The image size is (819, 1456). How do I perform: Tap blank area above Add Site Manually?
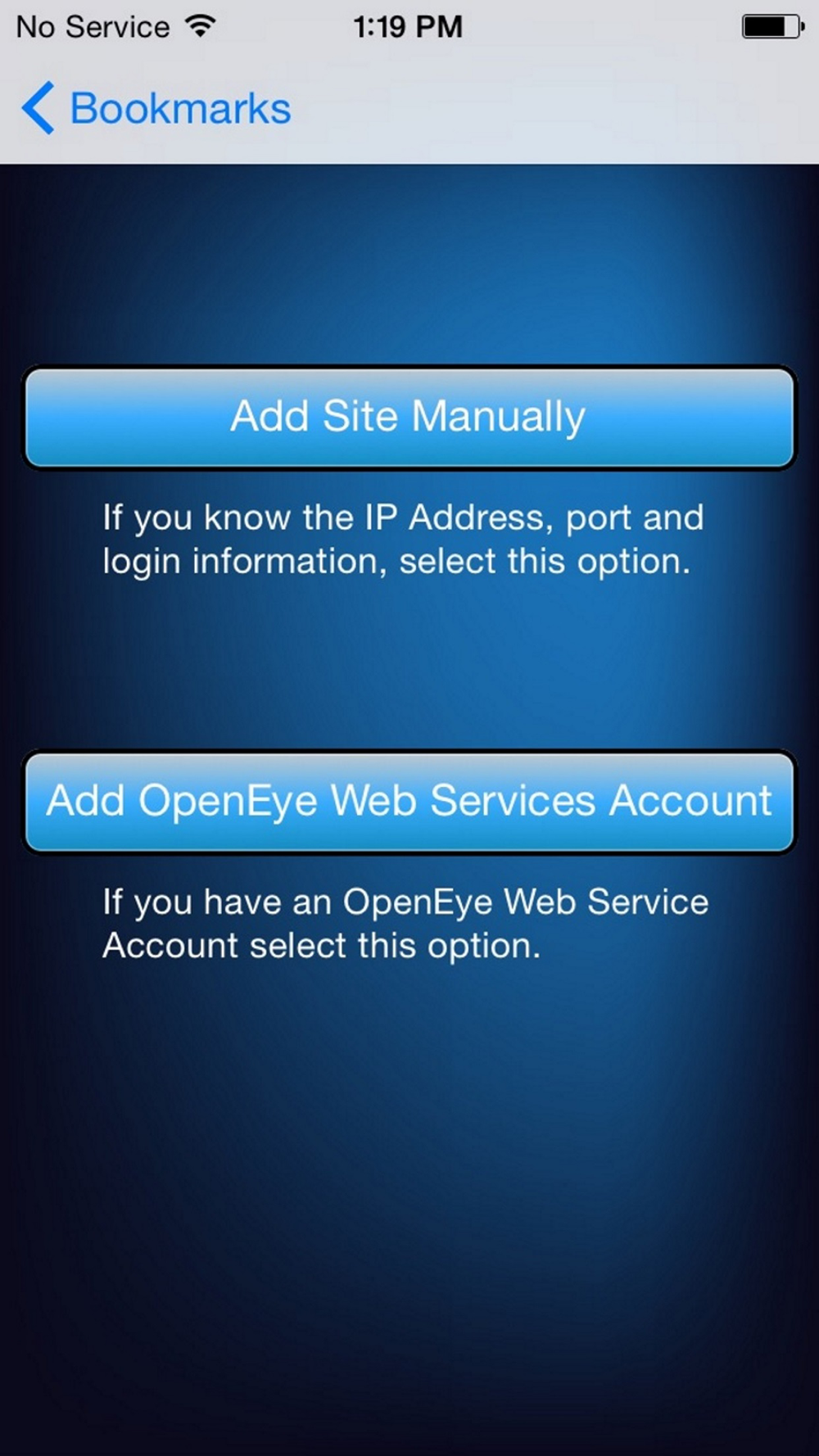409,262
